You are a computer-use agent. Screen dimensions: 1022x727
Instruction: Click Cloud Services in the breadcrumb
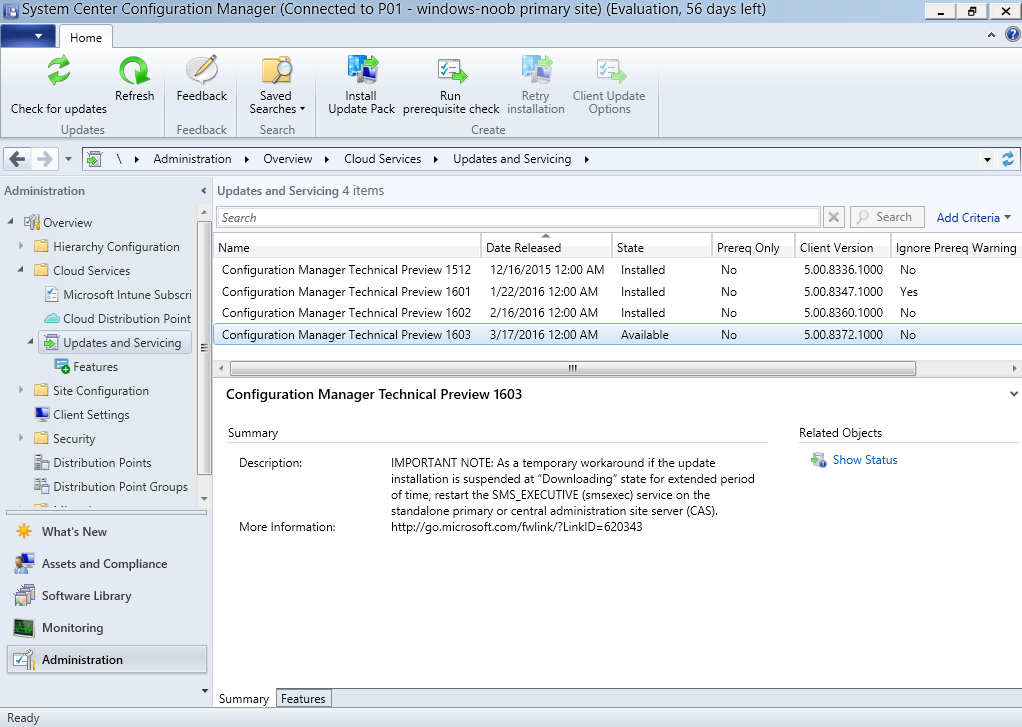(383, 159)
